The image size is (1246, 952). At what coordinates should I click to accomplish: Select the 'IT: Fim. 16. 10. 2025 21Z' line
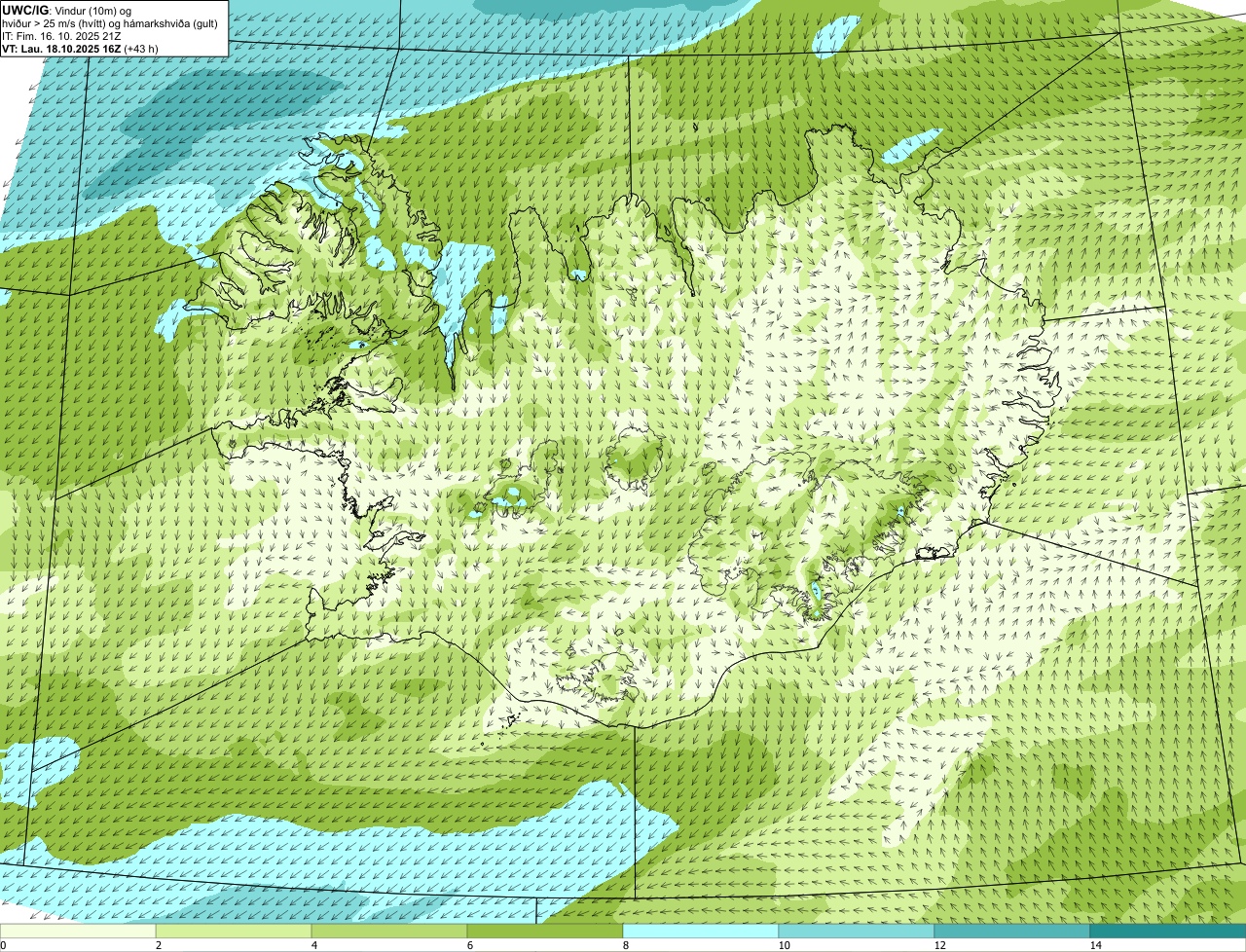tap(62, 35)
